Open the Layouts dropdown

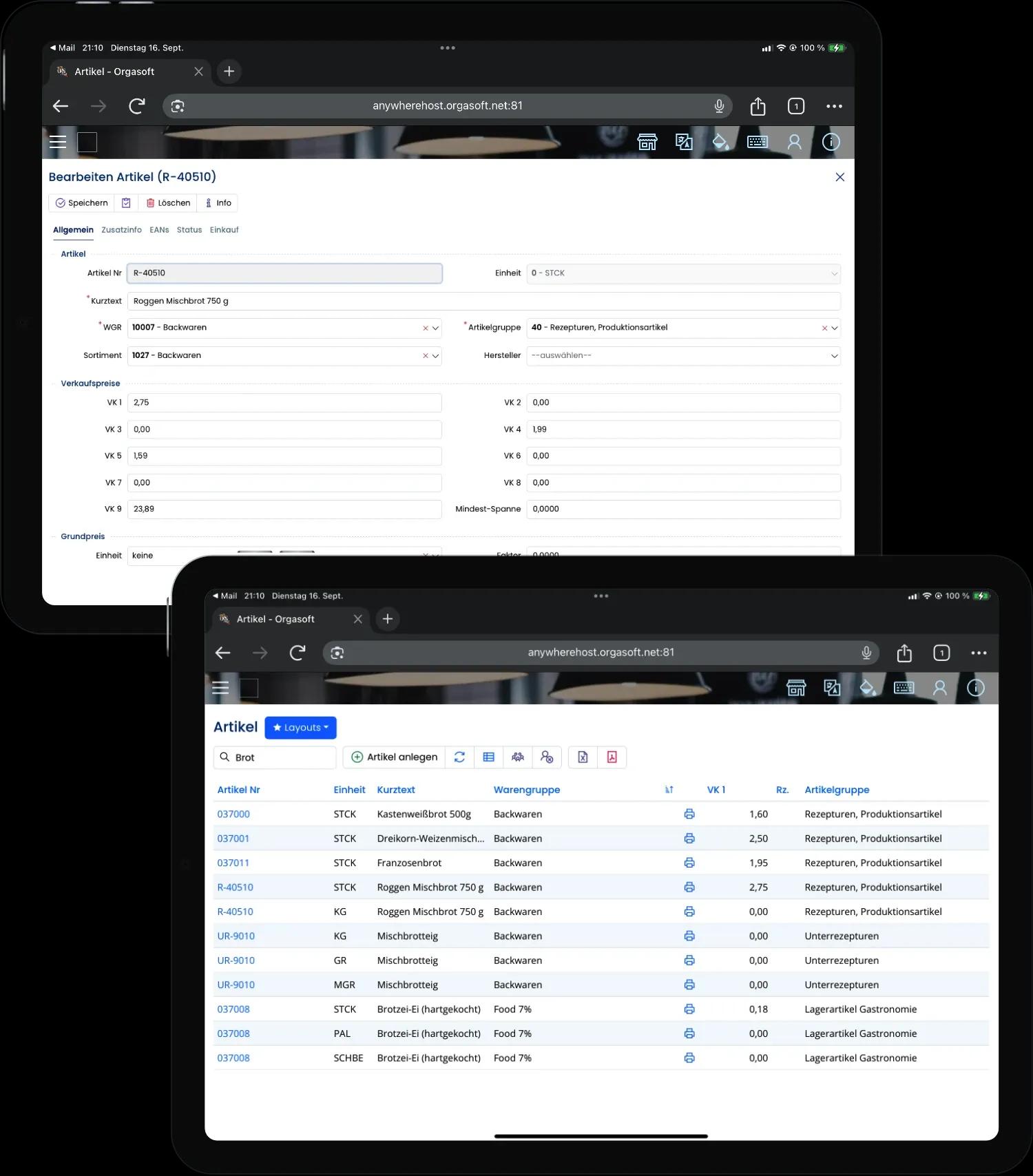[x=300, y=728]
